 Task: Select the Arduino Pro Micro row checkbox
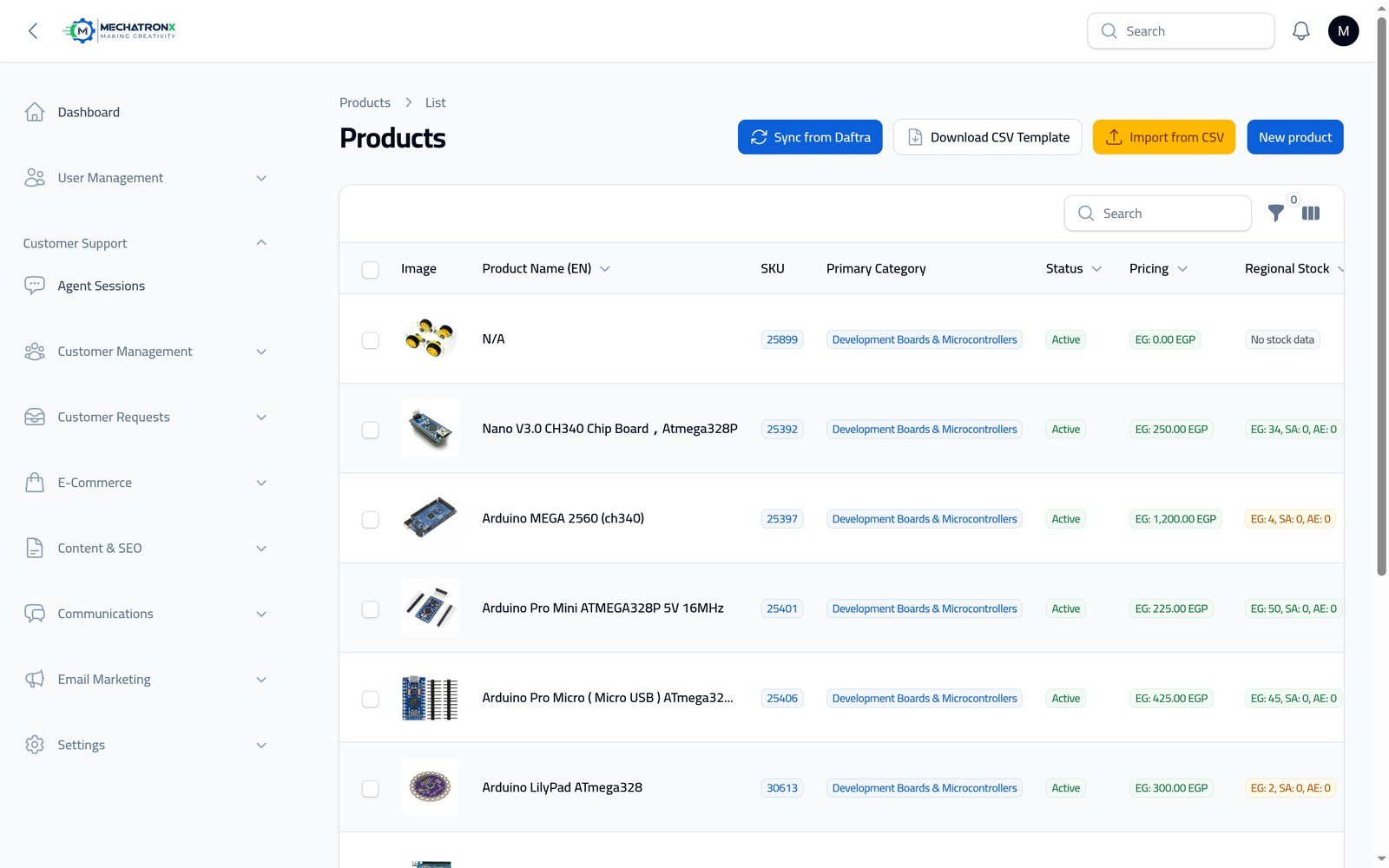coord(371,699)
